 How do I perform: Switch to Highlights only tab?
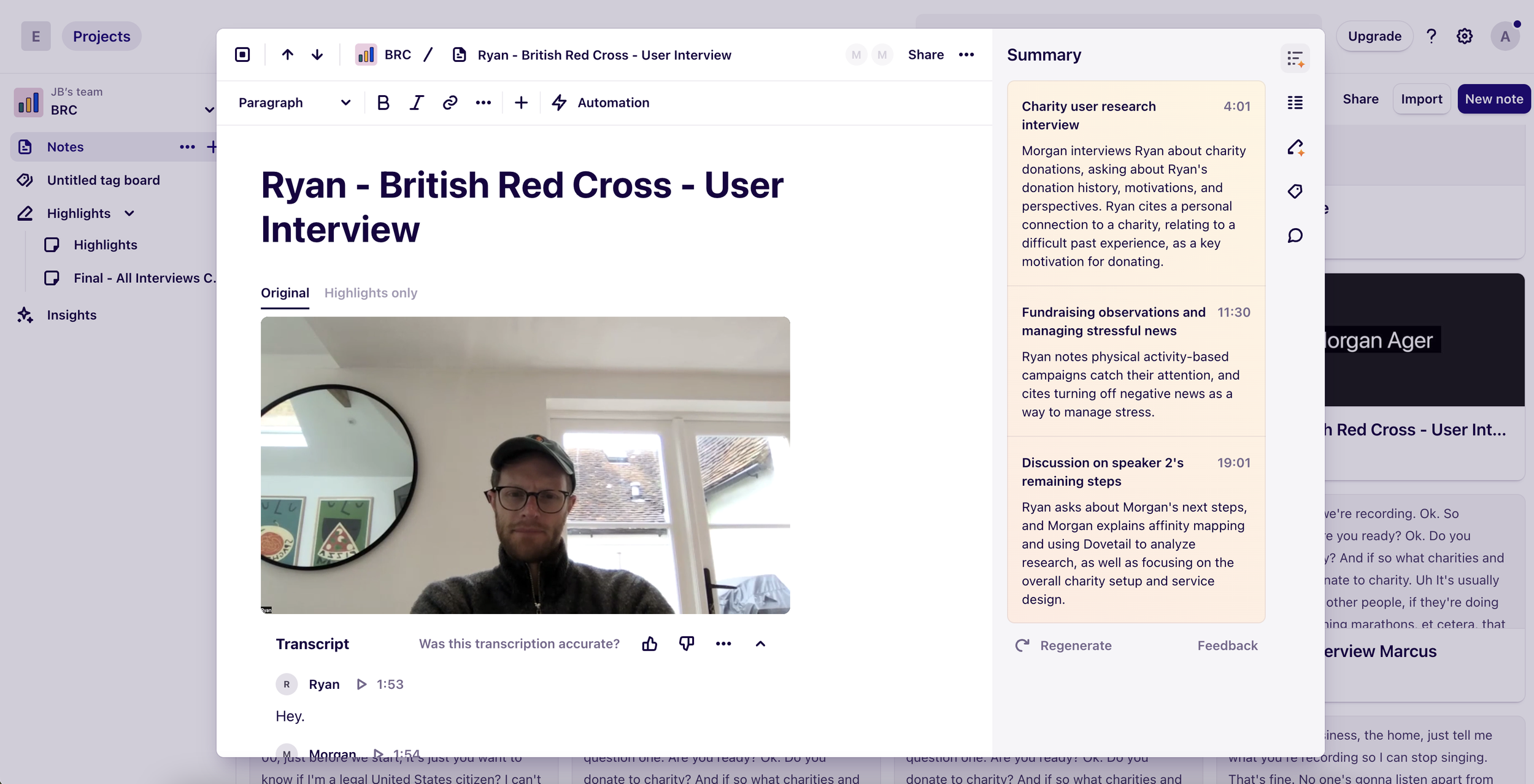pos(371,293)
